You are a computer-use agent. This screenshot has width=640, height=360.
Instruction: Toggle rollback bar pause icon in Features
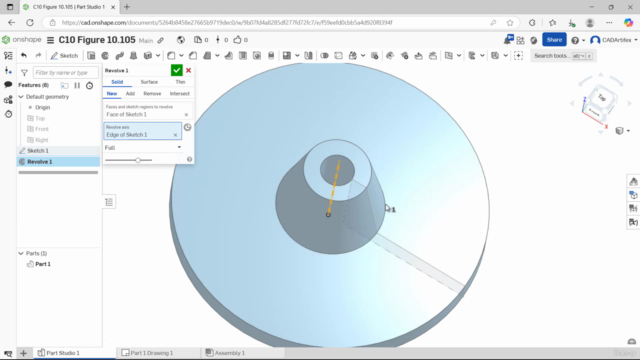77,85
